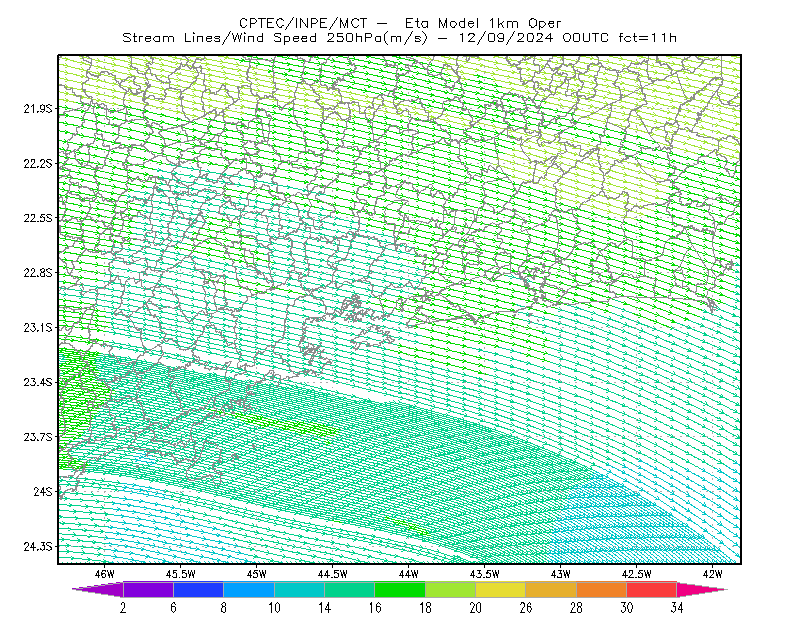Click the 44W longitude axis label

[x=409, y=574]
